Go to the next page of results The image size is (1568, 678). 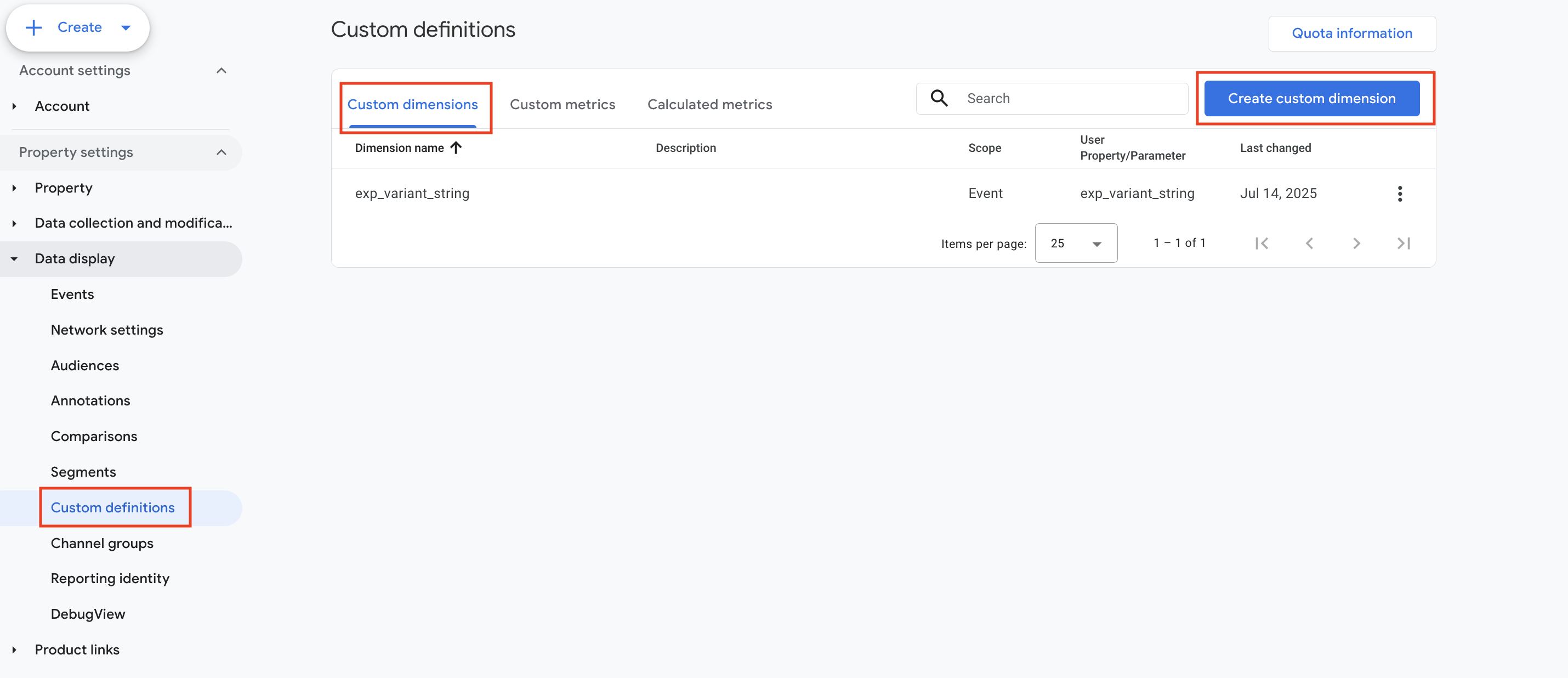click(1356, 244)
